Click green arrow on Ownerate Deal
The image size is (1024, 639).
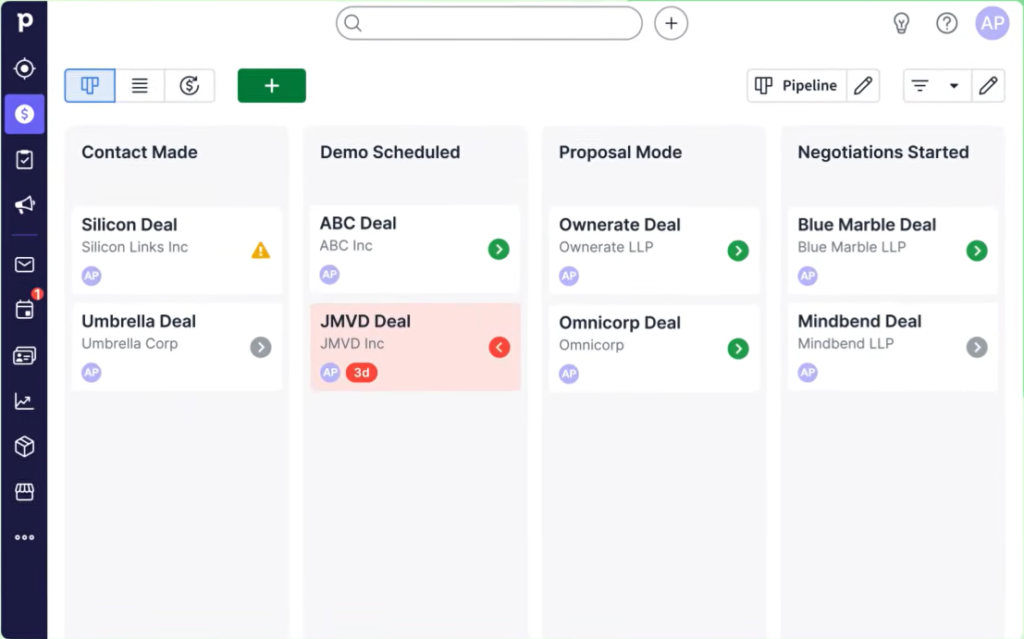coord(738,250)
